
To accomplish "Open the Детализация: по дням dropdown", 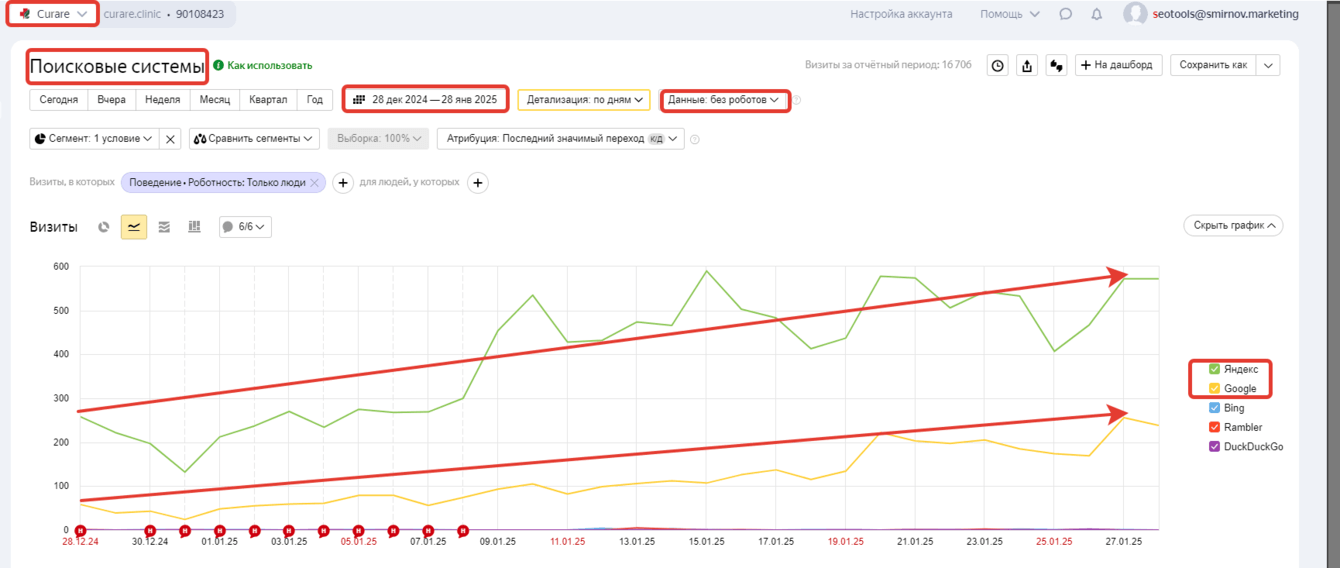I will click(x=584, y=100).
